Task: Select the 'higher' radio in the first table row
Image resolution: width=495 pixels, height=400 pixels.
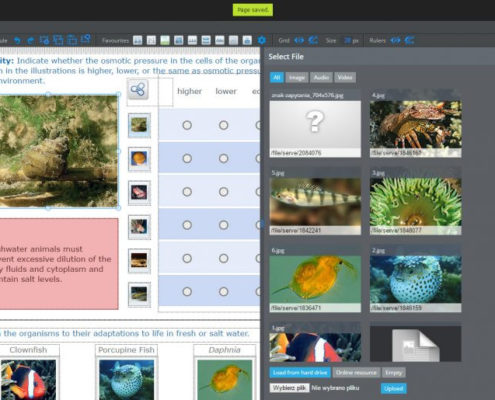Action: tap(187, 125)
